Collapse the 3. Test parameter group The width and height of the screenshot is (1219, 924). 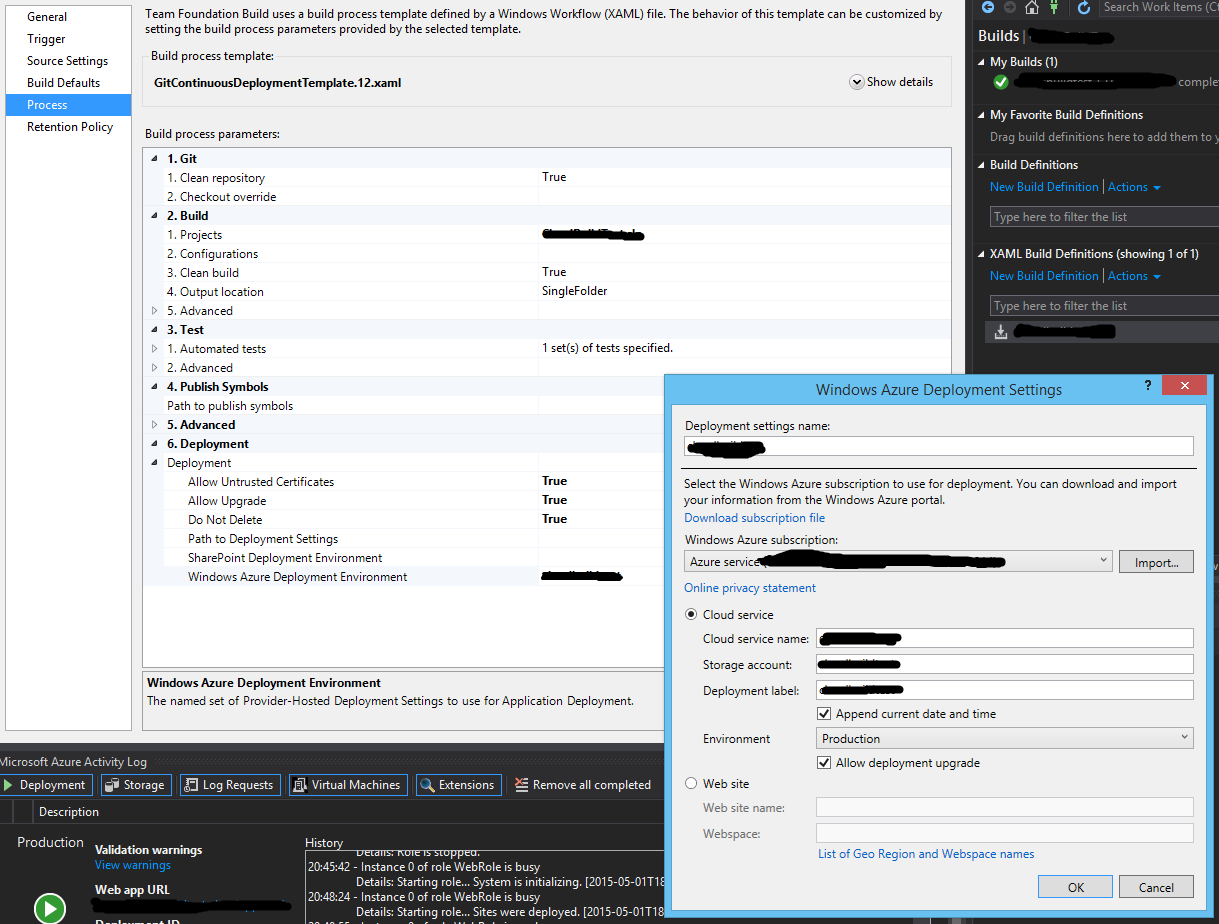click(x=154, y=330)
